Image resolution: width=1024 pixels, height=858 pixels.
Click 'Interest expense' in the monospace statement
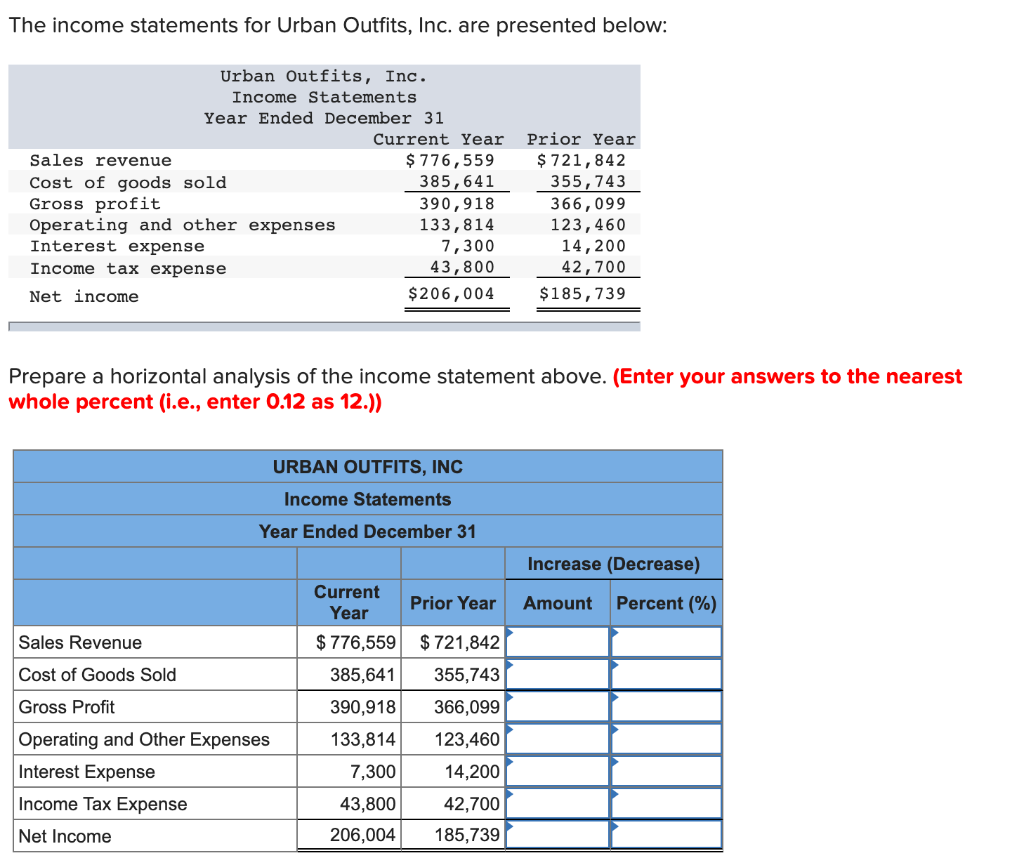click(117, 247)
